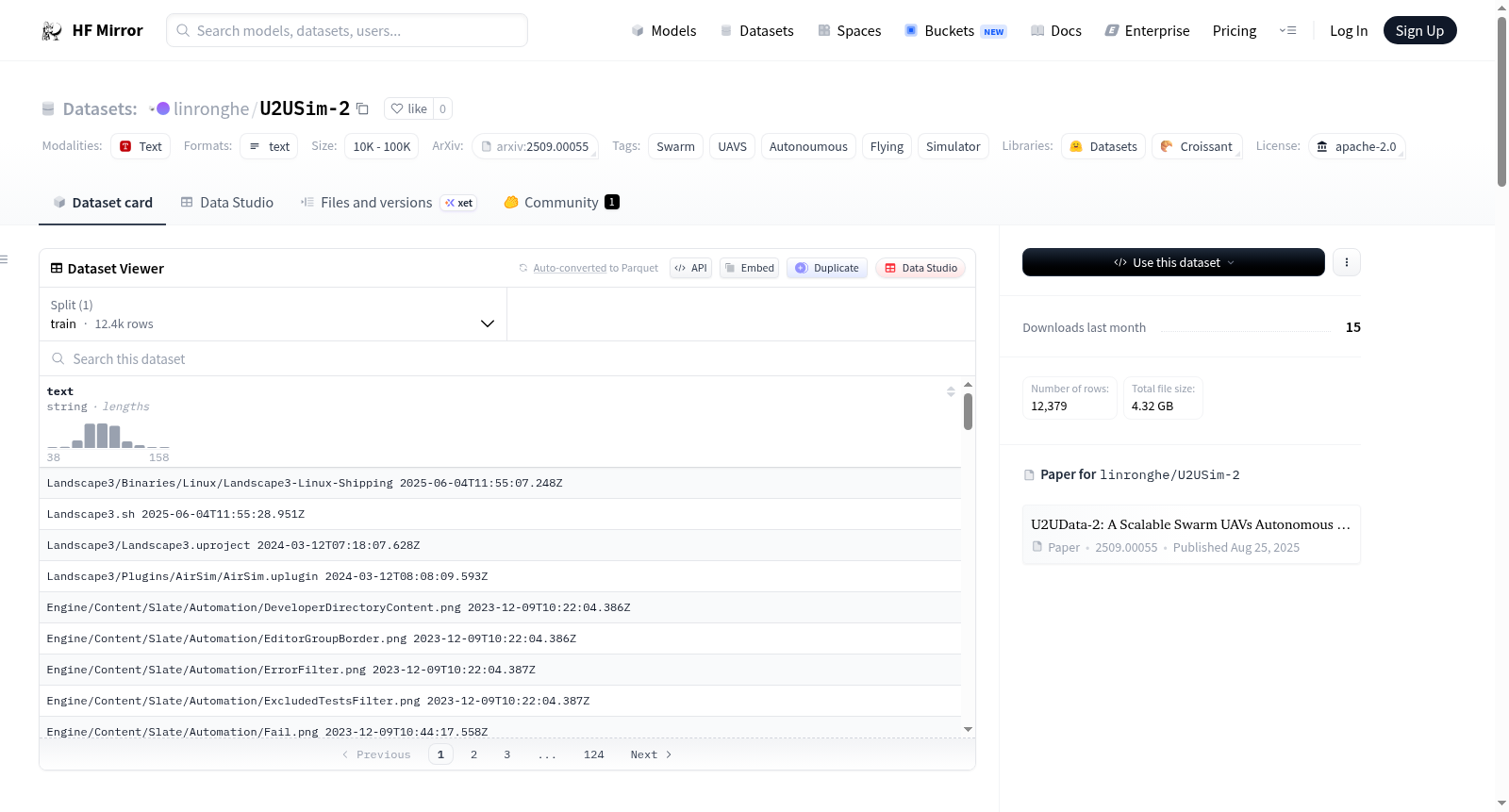Screen dimensions: 1509x812
Task: Click the heart like button
Action: point(409,108)
